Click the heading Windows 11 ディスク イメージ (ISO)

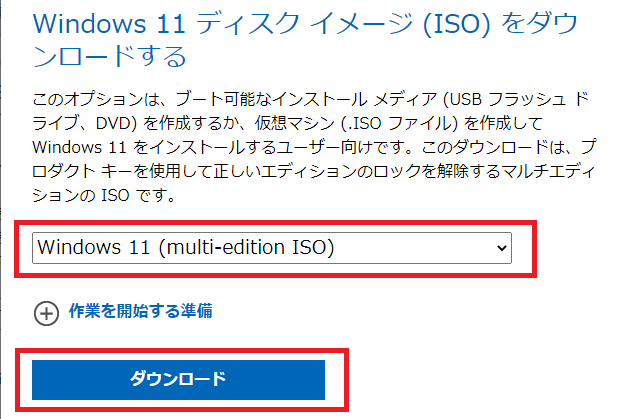(x=261, y=24)
